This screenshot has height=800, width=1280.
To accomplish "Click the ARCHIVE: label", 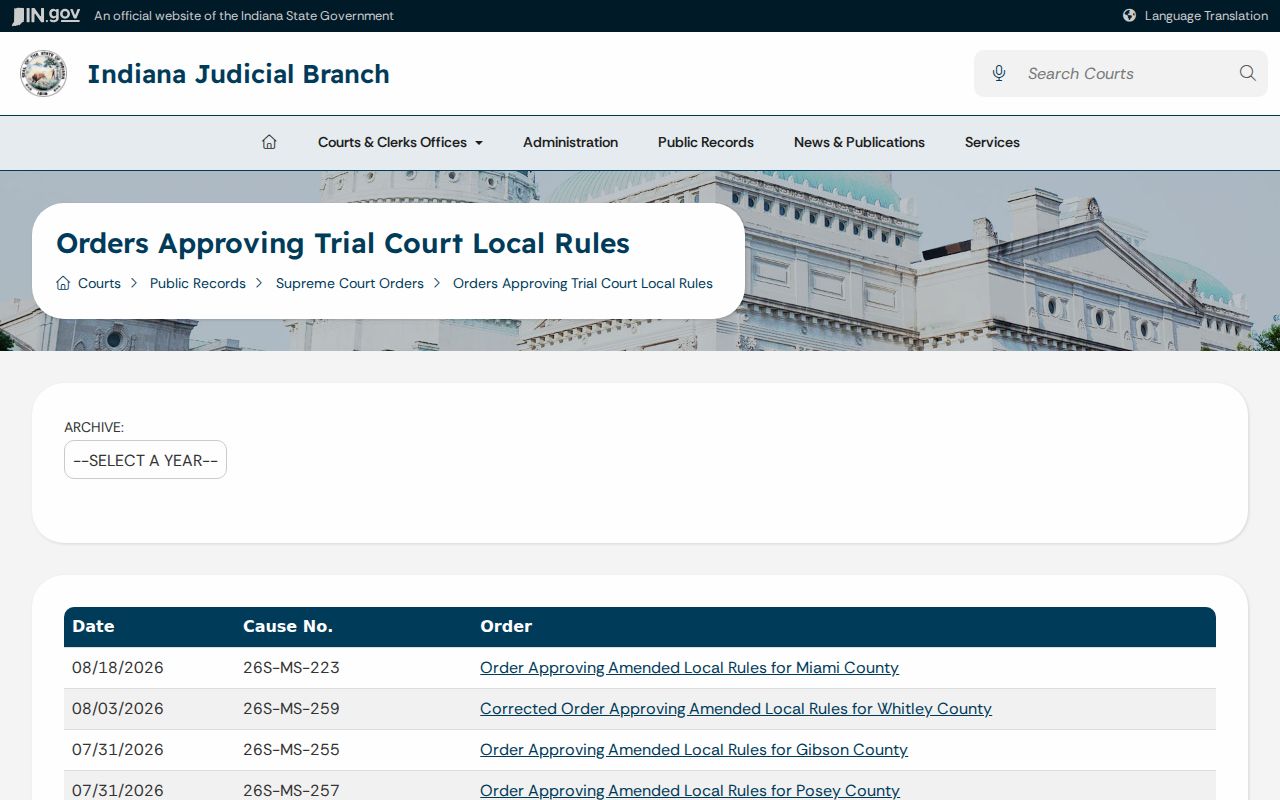I will point(94,427).
